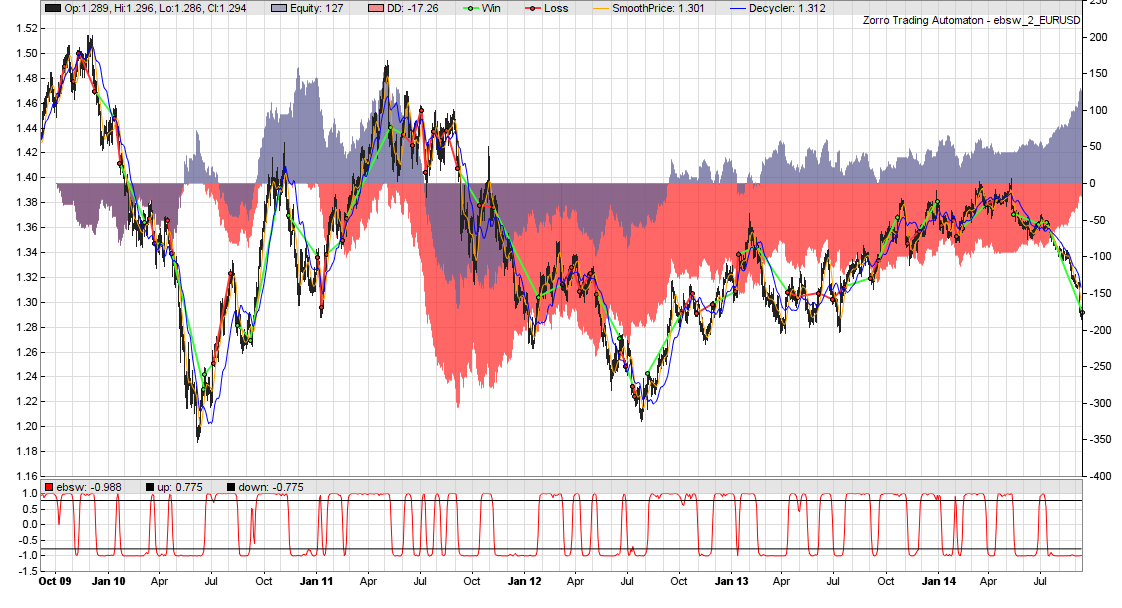Click the last green win marker at chart right edge

(x=1082, y=313)
